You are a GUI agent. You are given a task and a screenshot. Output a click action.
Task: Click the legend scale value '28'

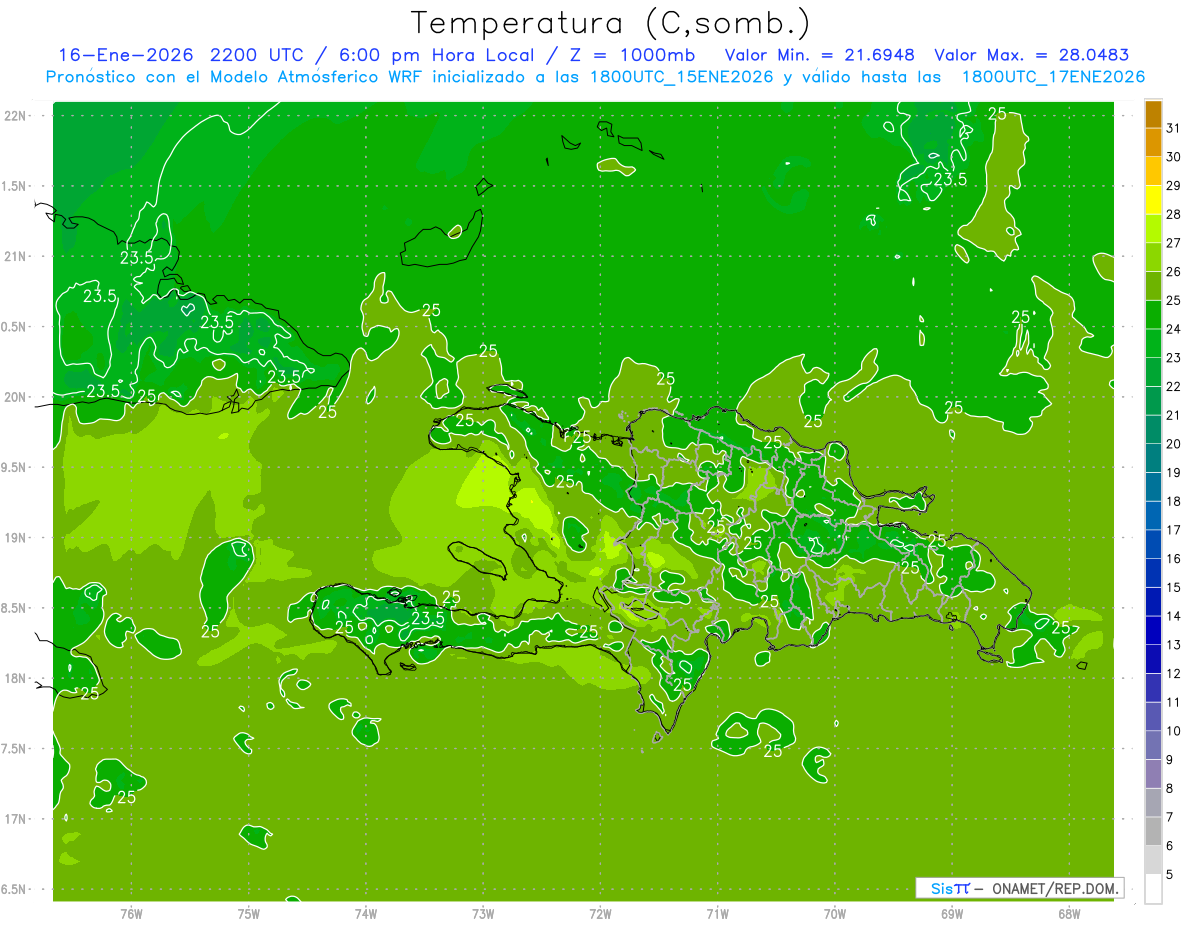click(x=1174, y=214)
